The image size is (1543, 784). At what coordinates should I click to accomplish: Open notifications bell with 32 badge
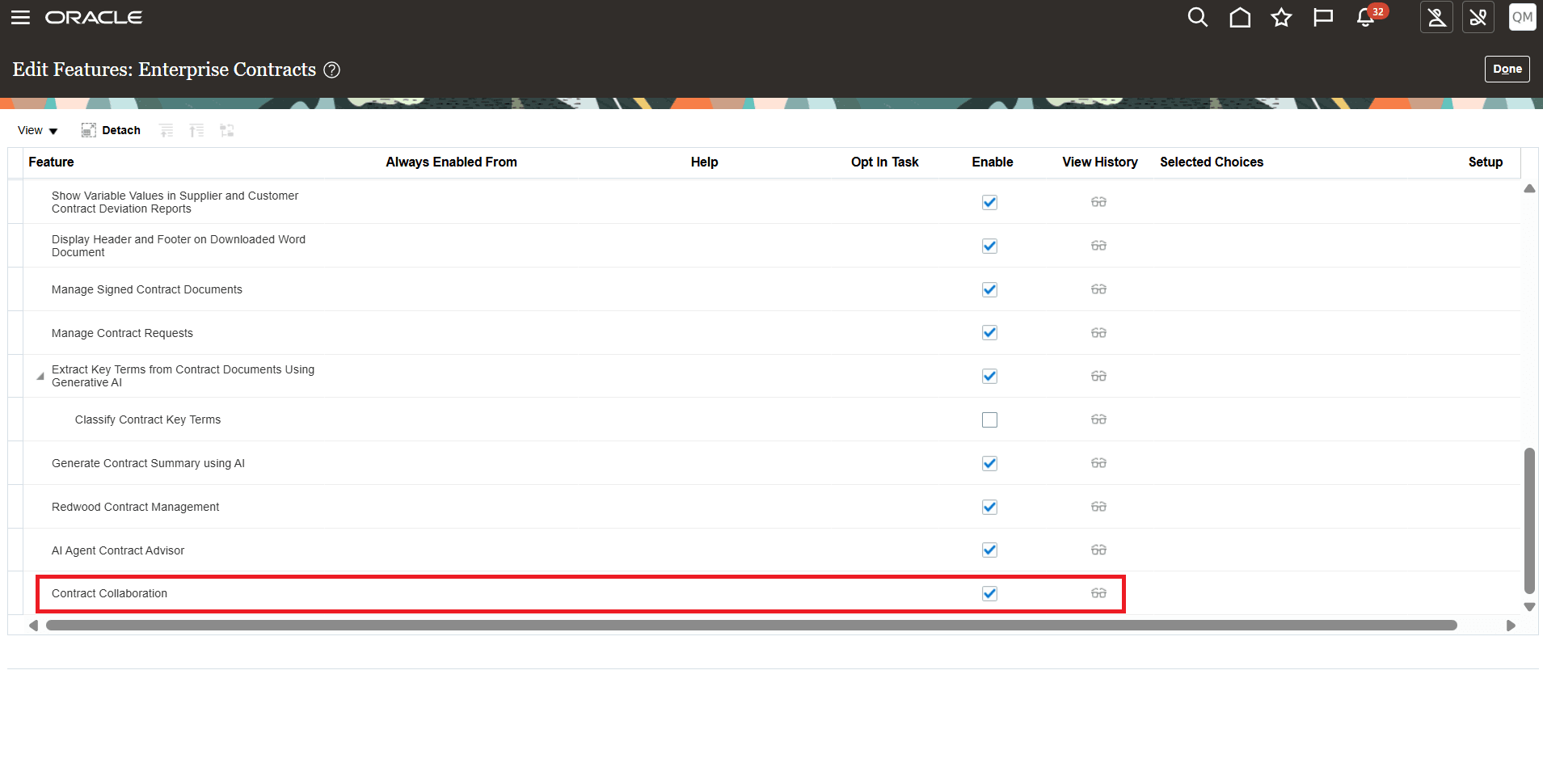tap(1367, 17)
